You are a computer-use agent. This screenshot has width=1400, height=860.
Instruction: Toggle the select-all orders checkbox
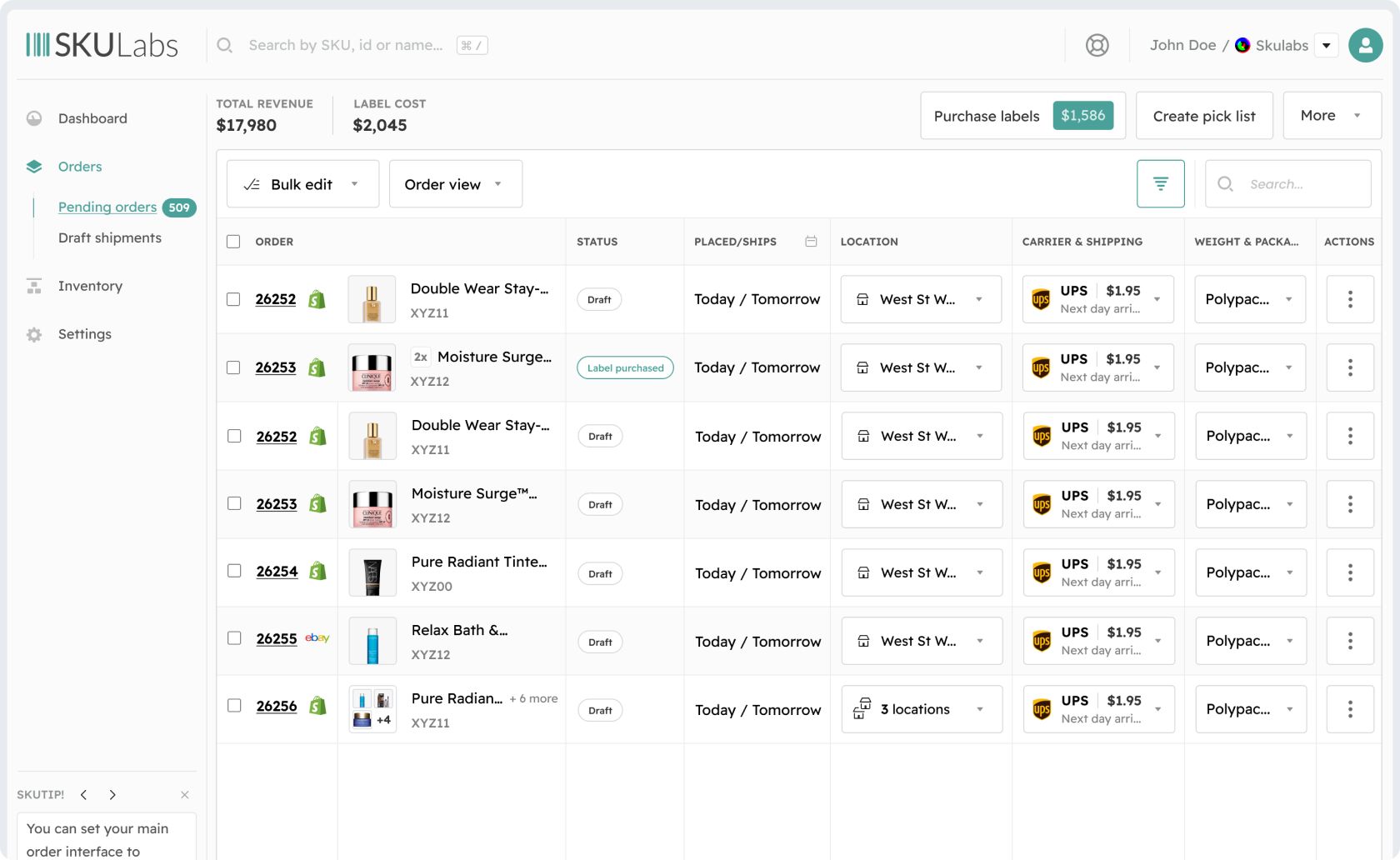(x=233, y=242)
